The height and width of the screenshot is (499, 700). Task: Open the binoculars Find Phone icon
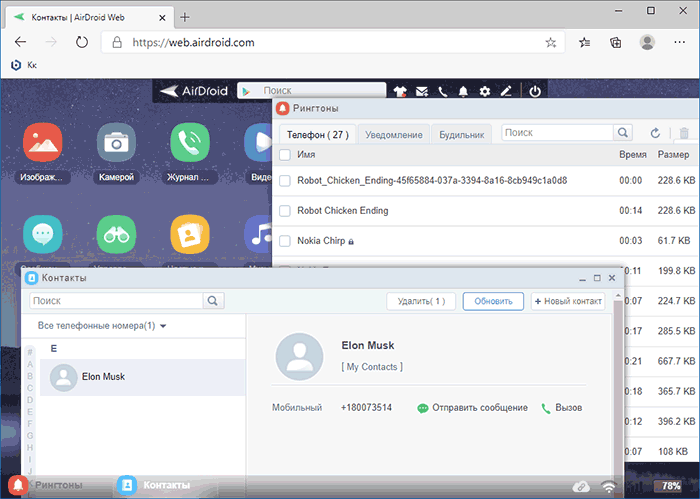tap(116, 234)
